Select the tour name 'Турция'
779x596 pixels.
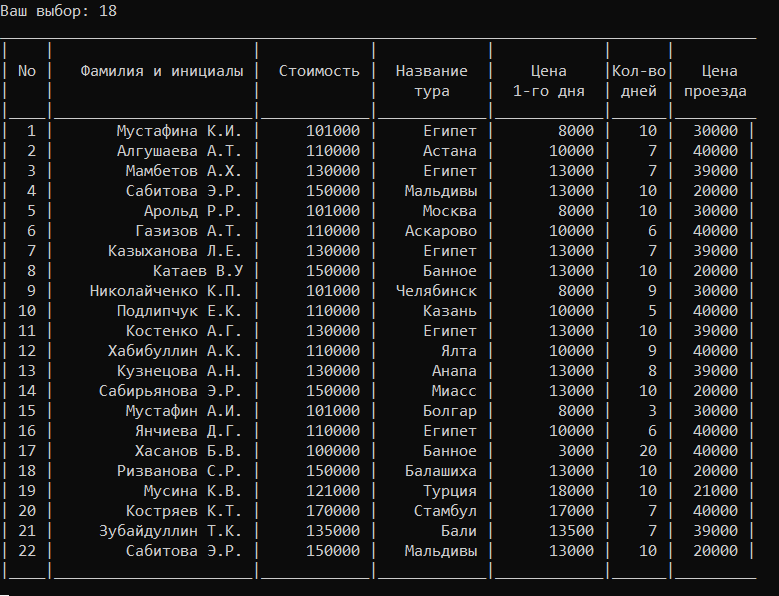pyautogui.click(x=450, y=491)
